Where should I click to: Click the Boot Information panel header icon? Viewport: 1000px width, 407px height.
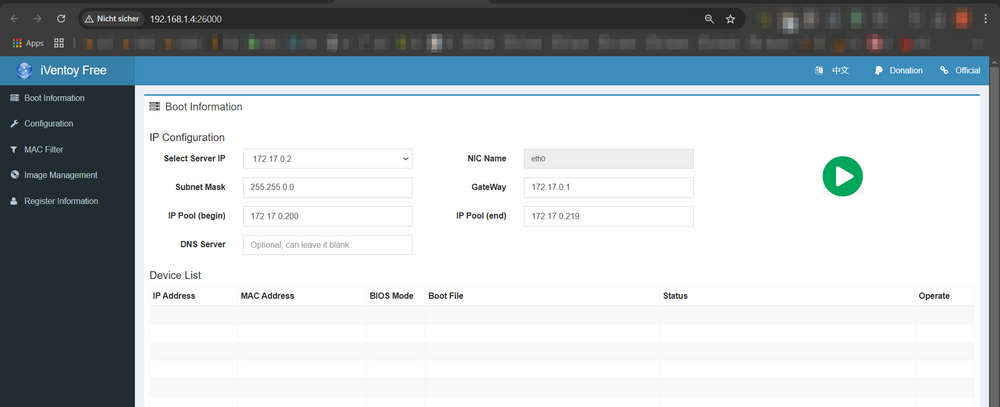[154, 107]
